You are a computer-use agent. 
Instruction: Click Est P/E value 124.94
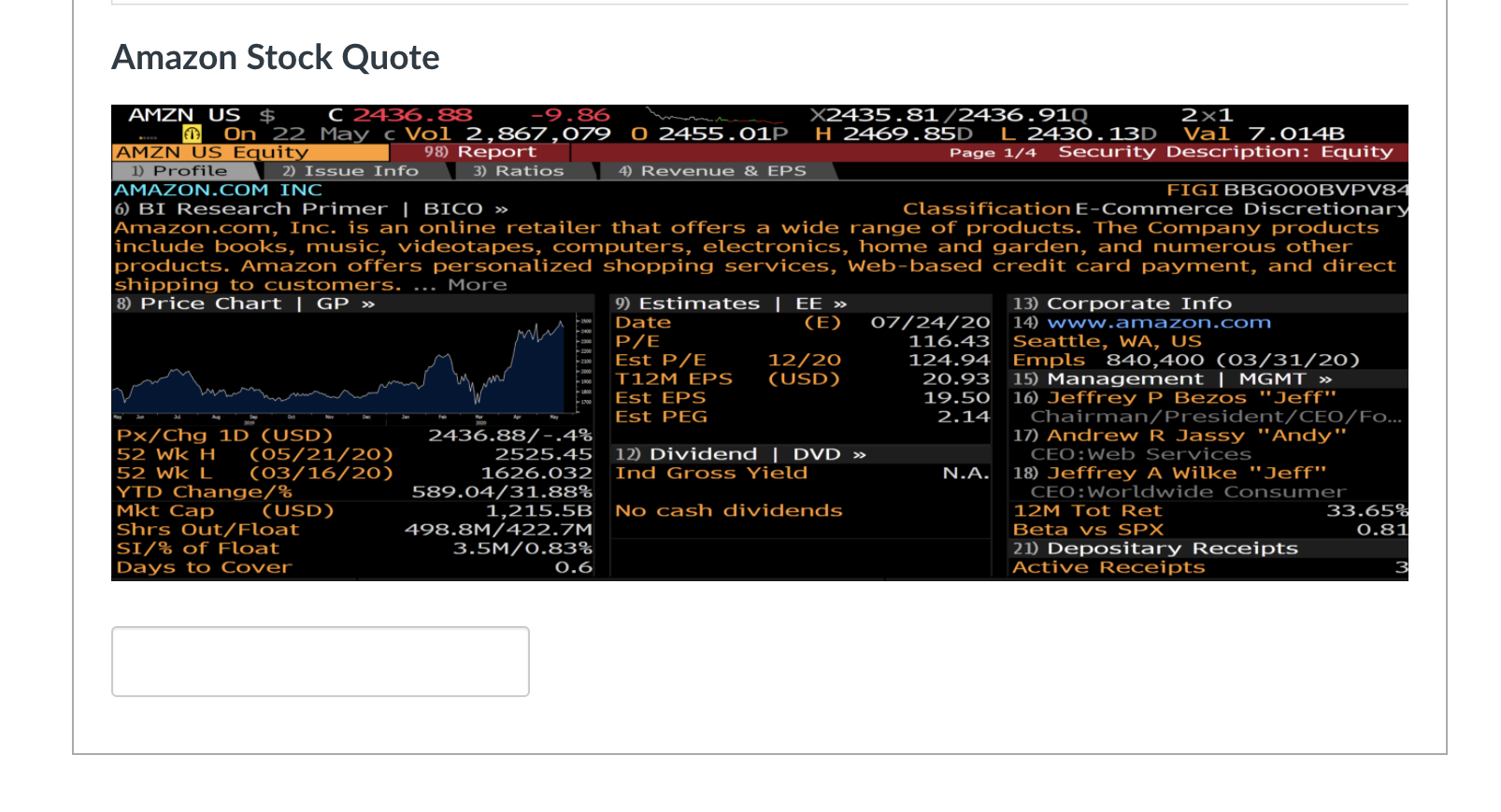tap(949, 360)
